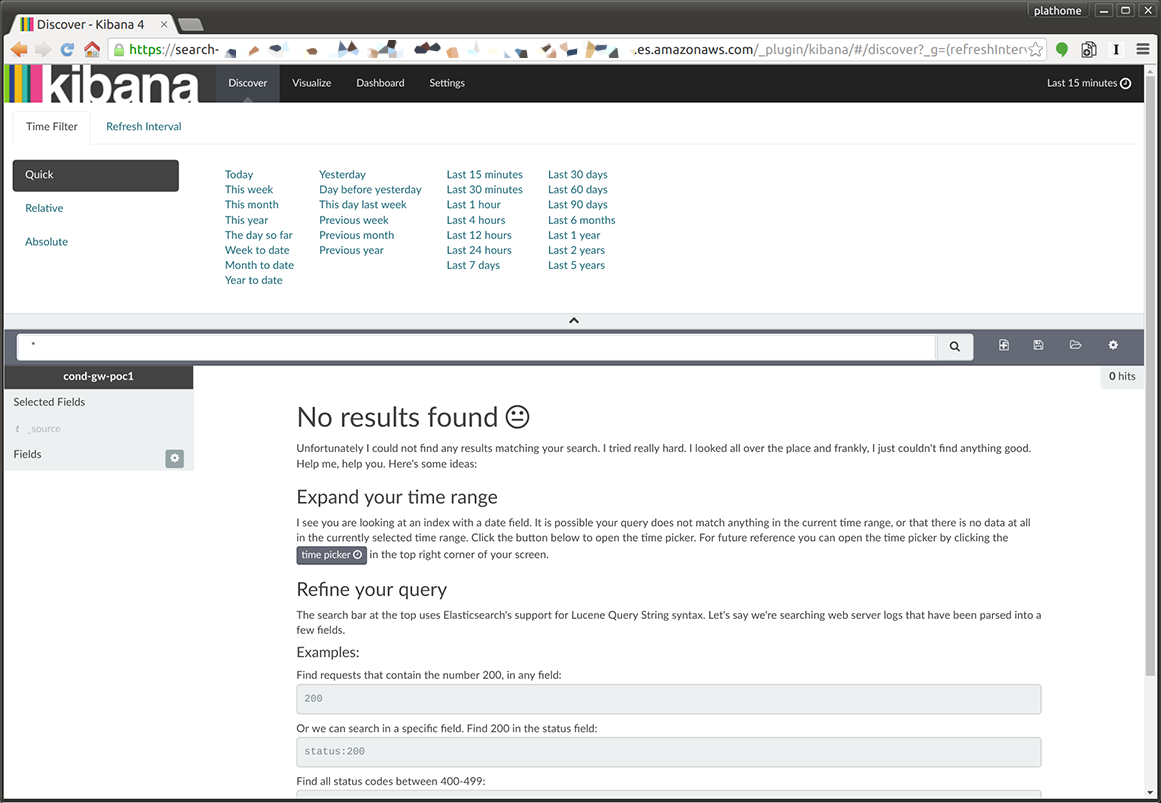This screenshot has height=803, width=1161.
Task: Select the Quick time filter mode
Action: (x=96, y=175)
